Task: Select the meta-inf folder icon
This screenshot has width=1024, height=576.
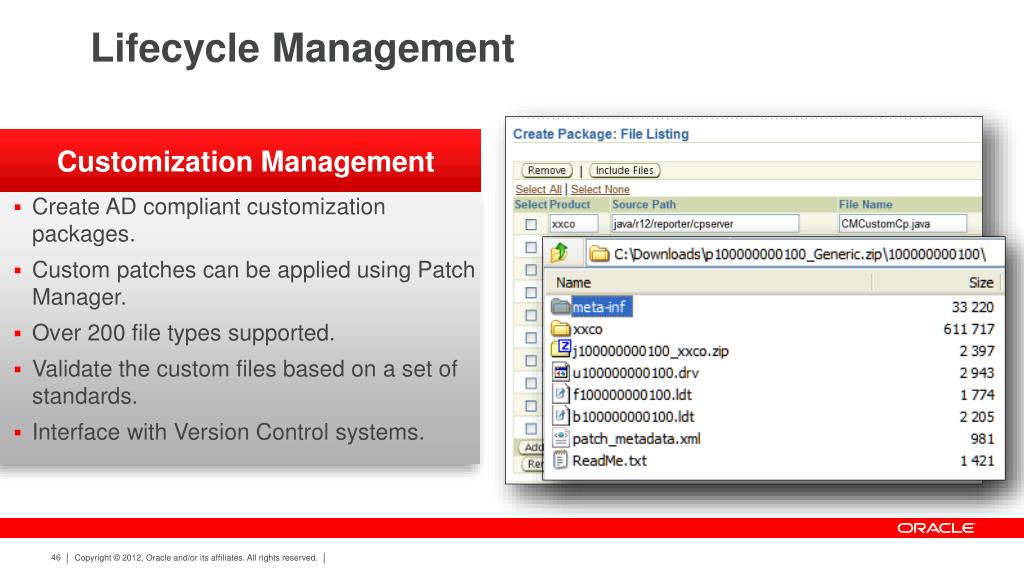Action: pos(560,306)
